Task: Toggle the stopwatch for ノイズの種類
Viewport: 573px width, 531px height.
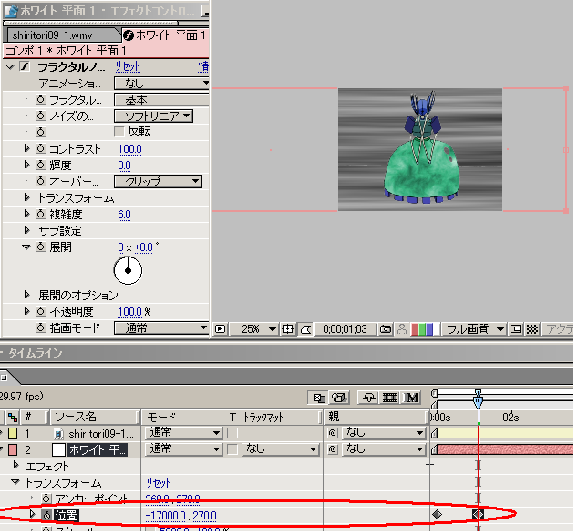Action: [x=41, y=116]
